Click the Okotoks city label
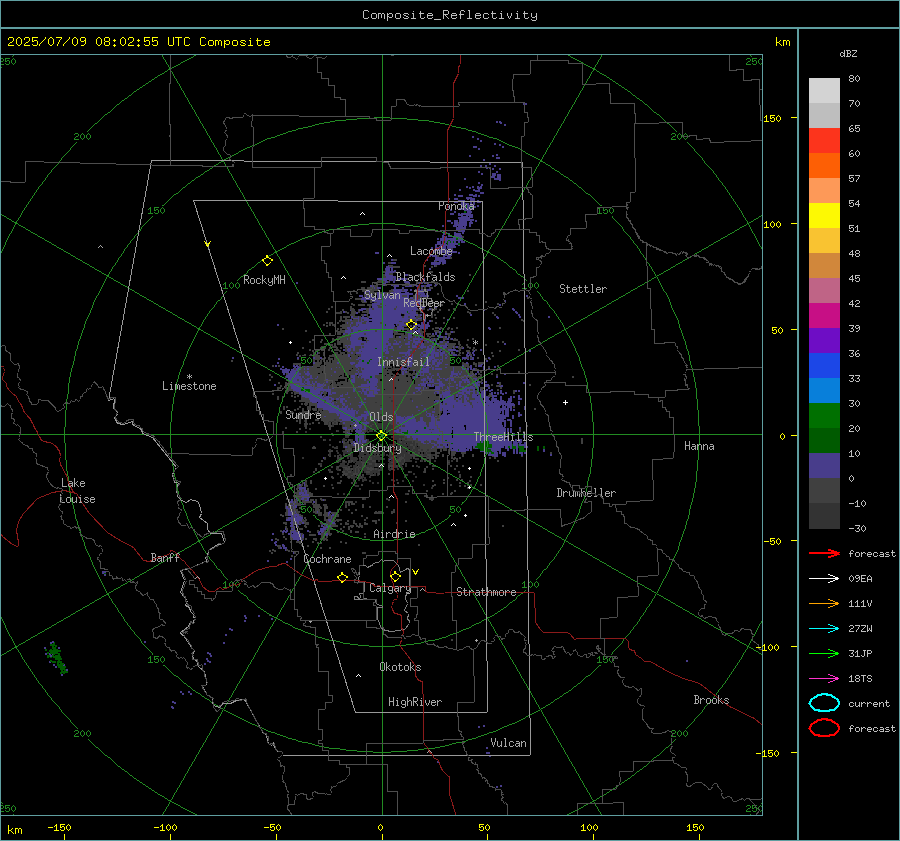 point(400,667)
